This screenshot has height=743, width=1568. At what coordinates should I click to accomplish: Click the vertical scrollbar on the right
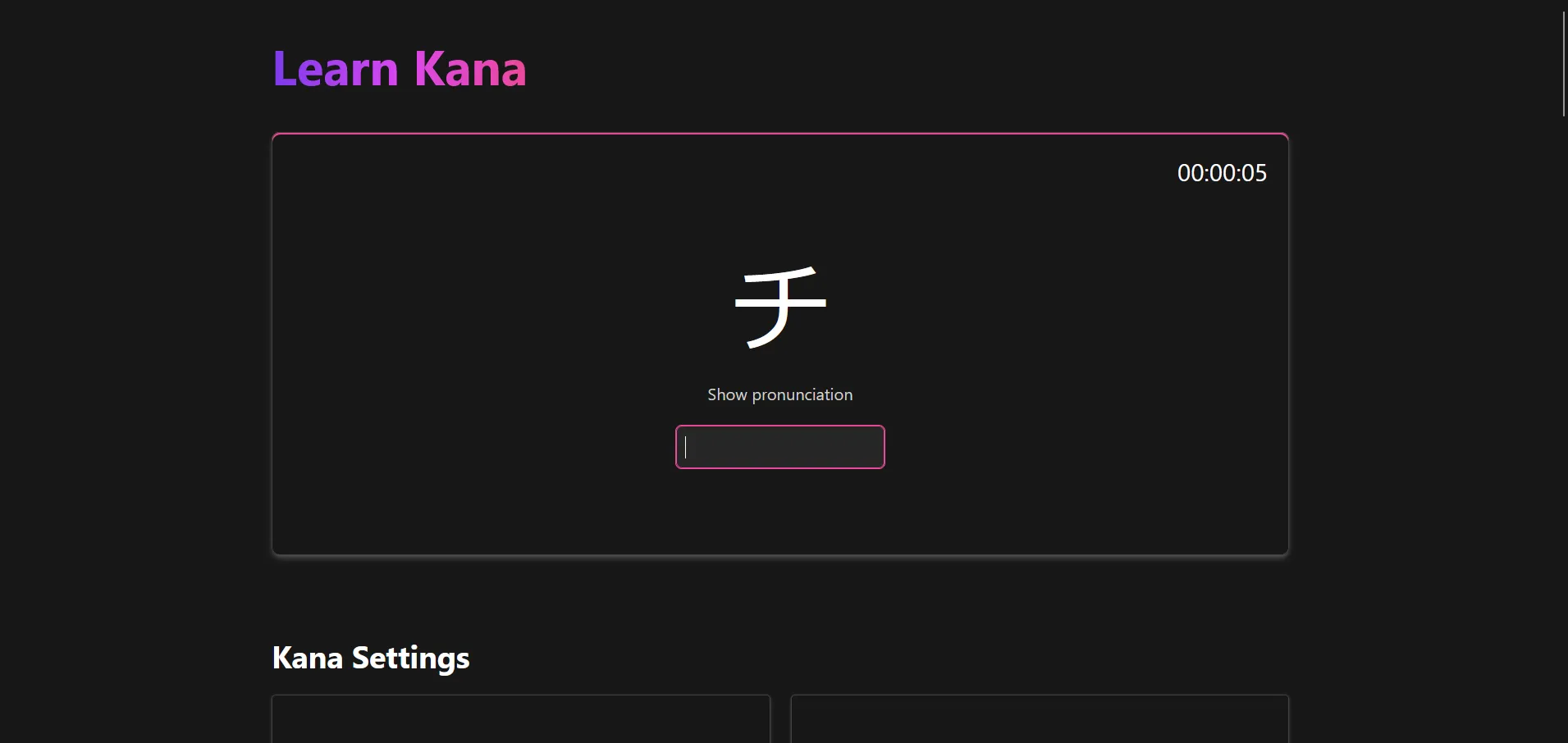(1562, 57)
